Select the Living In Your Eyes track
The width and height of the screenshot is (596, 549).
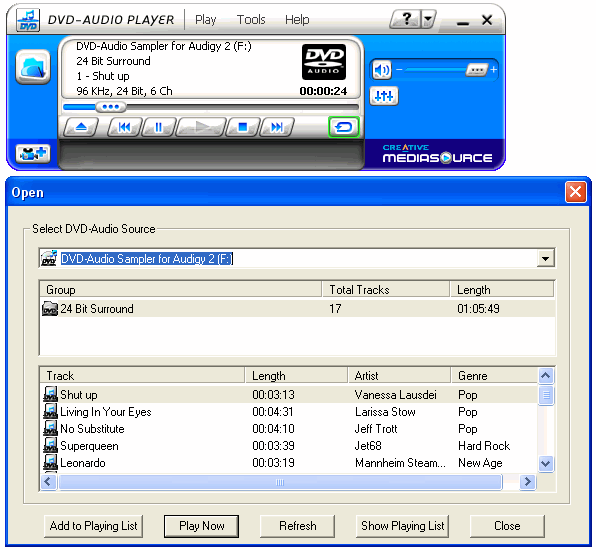(289, 412)
